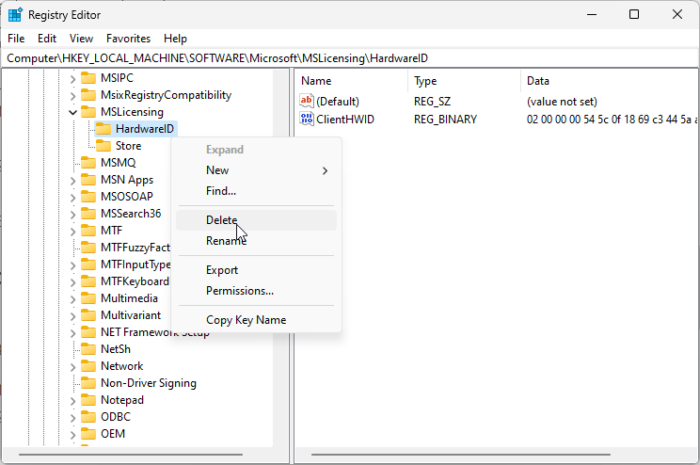Image resolution: width=700 pixels, height=465 pixels.
Task: Click the Store folder icon
Action: 104,146
